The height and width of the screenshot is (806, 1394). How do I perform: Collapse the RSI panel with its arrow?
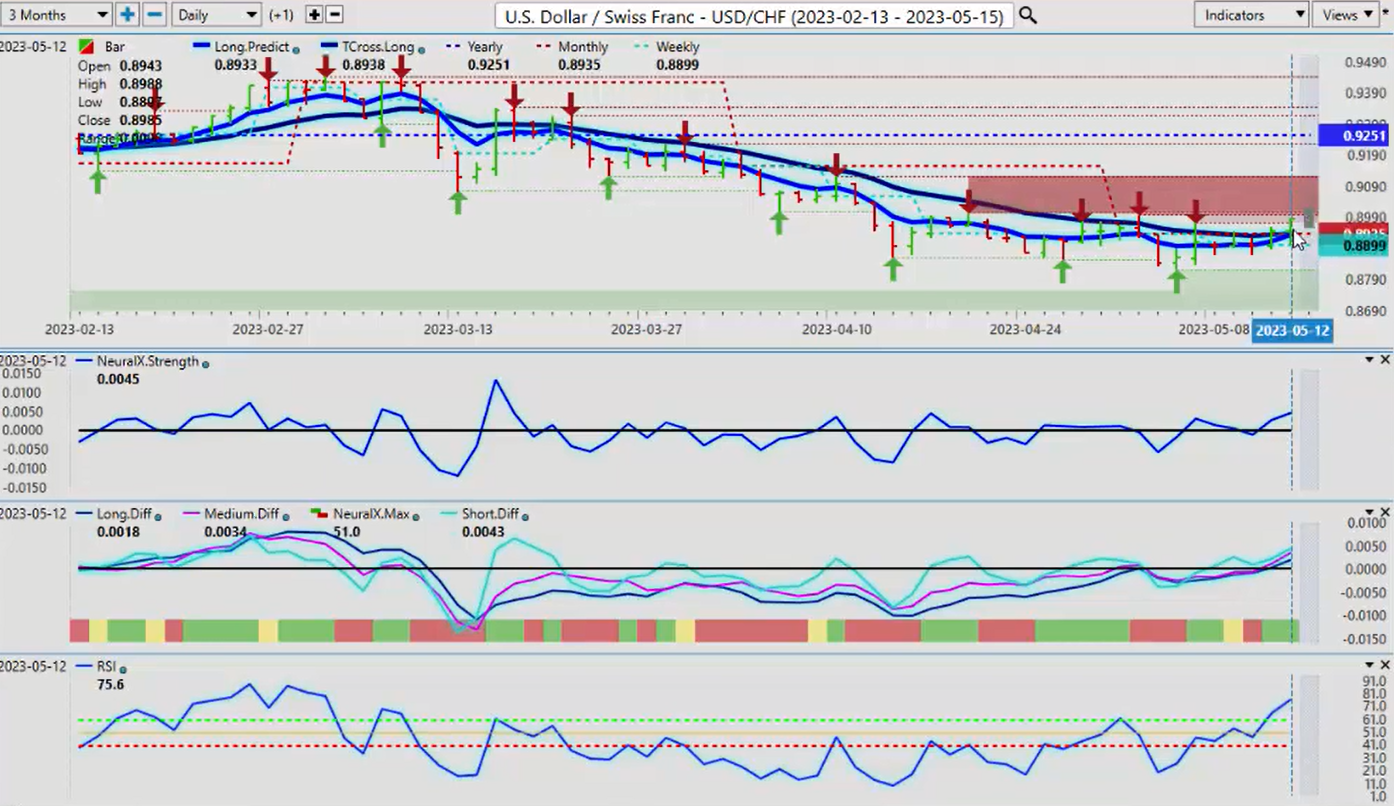(1369, 665)
